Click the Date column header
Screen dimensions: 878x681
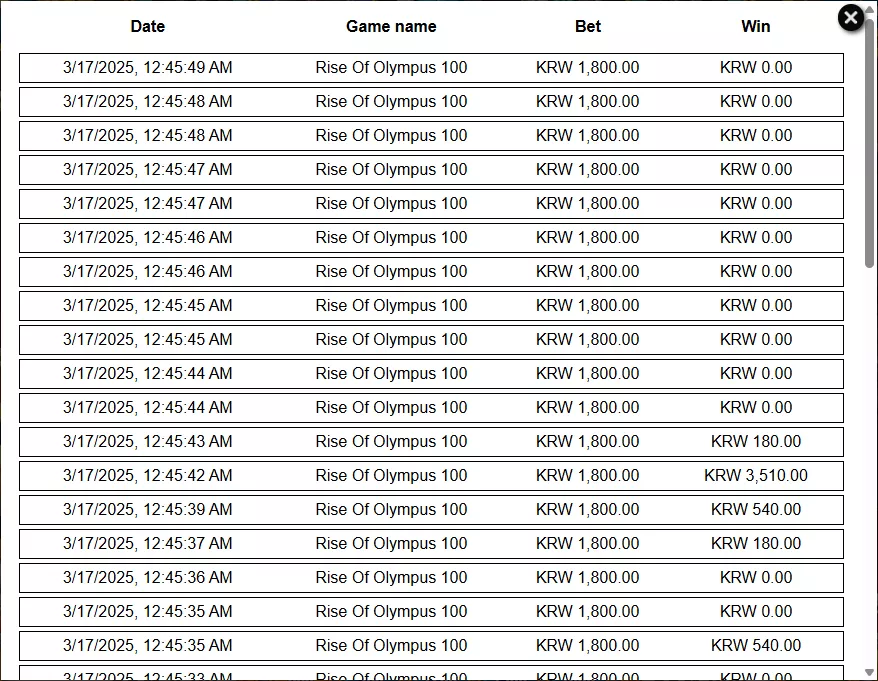pyautogui.click(x=148, y=26)
